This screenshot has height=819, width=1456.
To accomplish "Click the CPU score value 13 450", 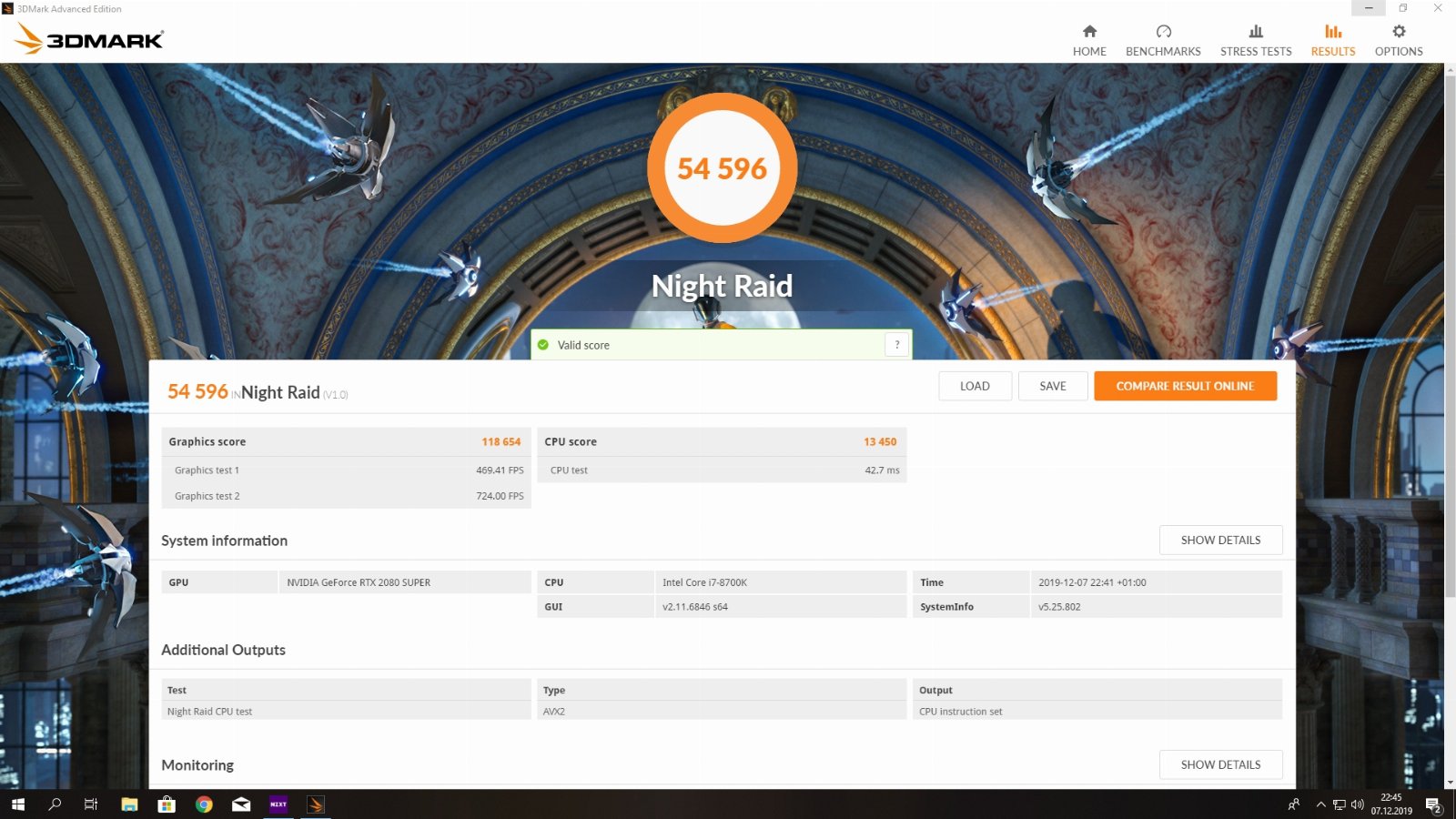I will (880, 441).
